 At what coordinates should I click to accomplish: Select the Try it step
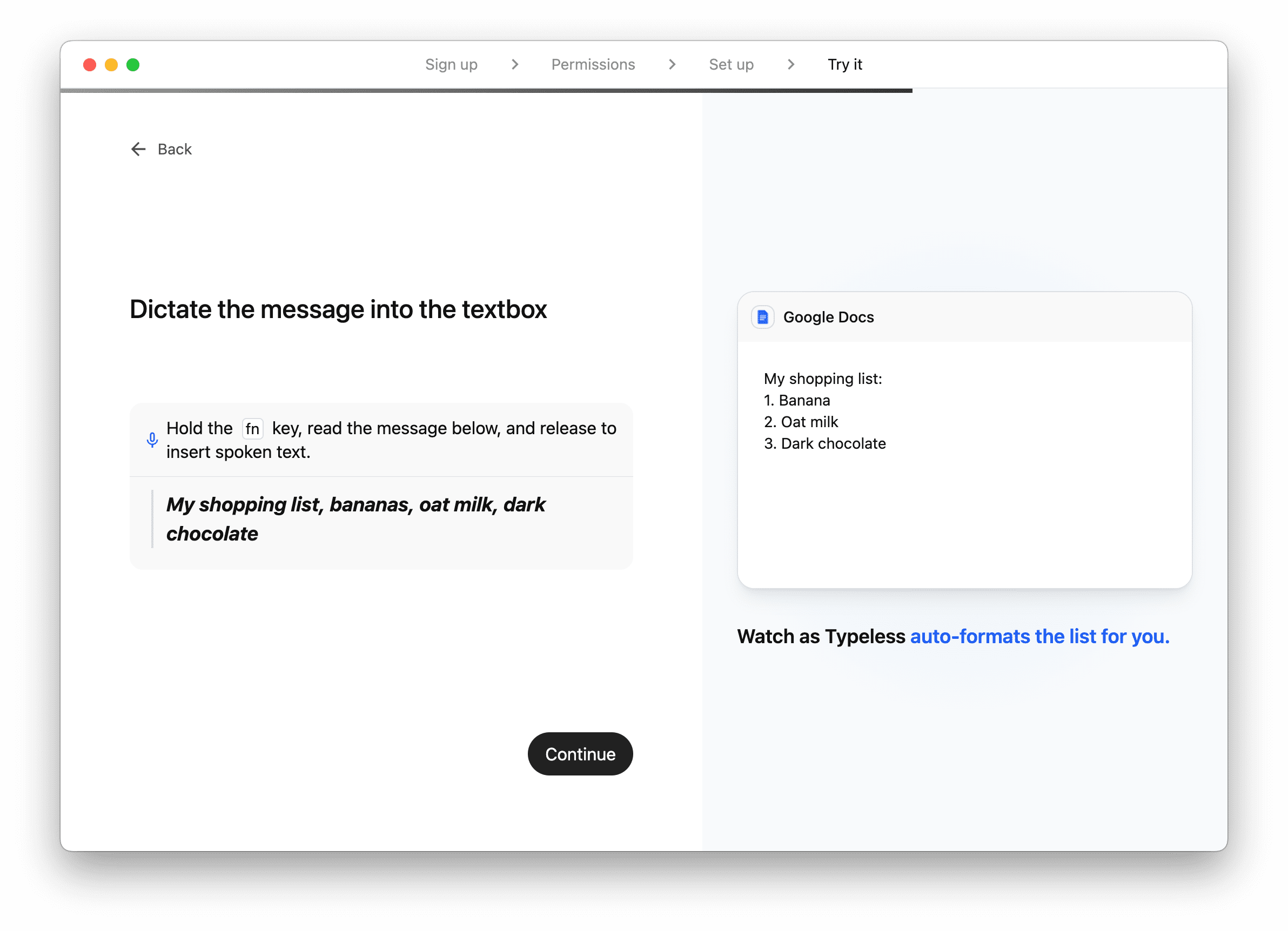(x=844, y=65)
